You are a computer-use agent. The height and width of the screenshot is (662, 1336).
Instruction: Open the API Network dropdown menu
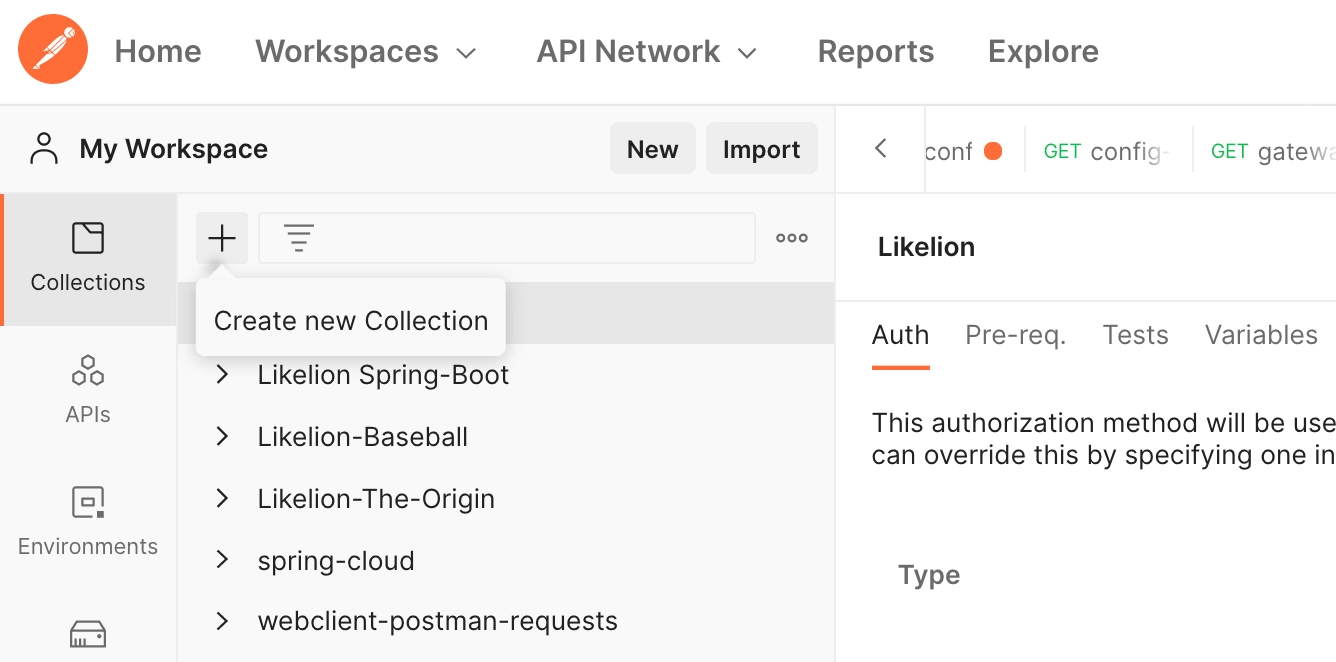[x=646, y=52]
